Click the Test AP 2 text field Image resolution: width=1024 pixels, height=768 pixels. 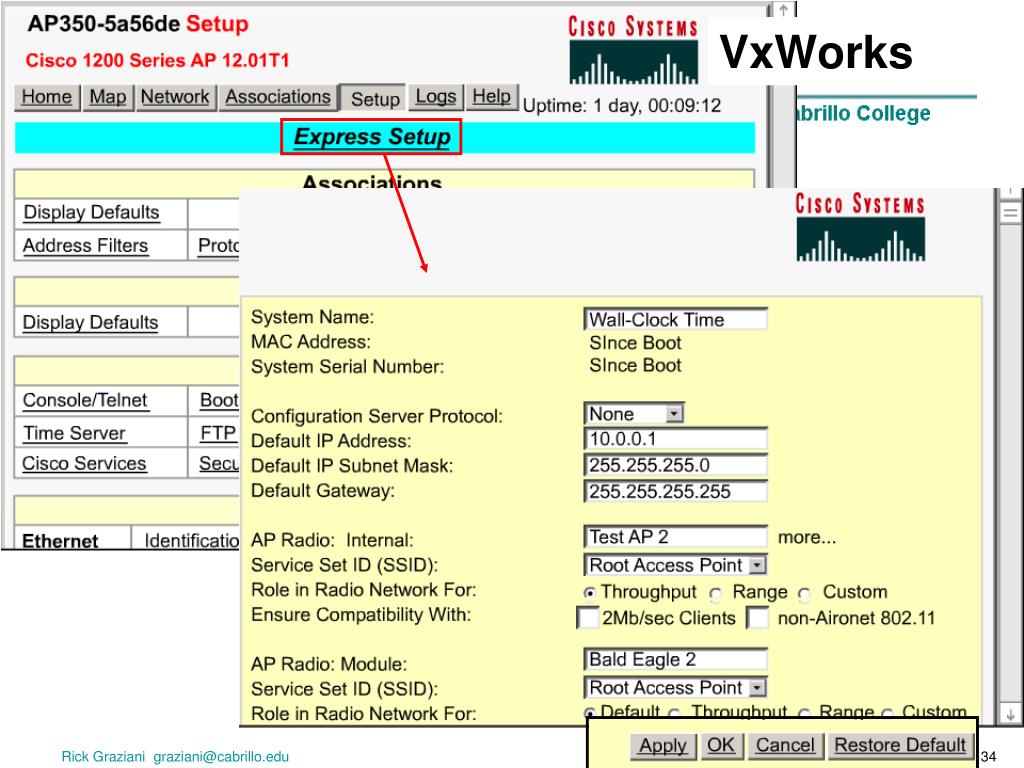(x=675, y=537)
